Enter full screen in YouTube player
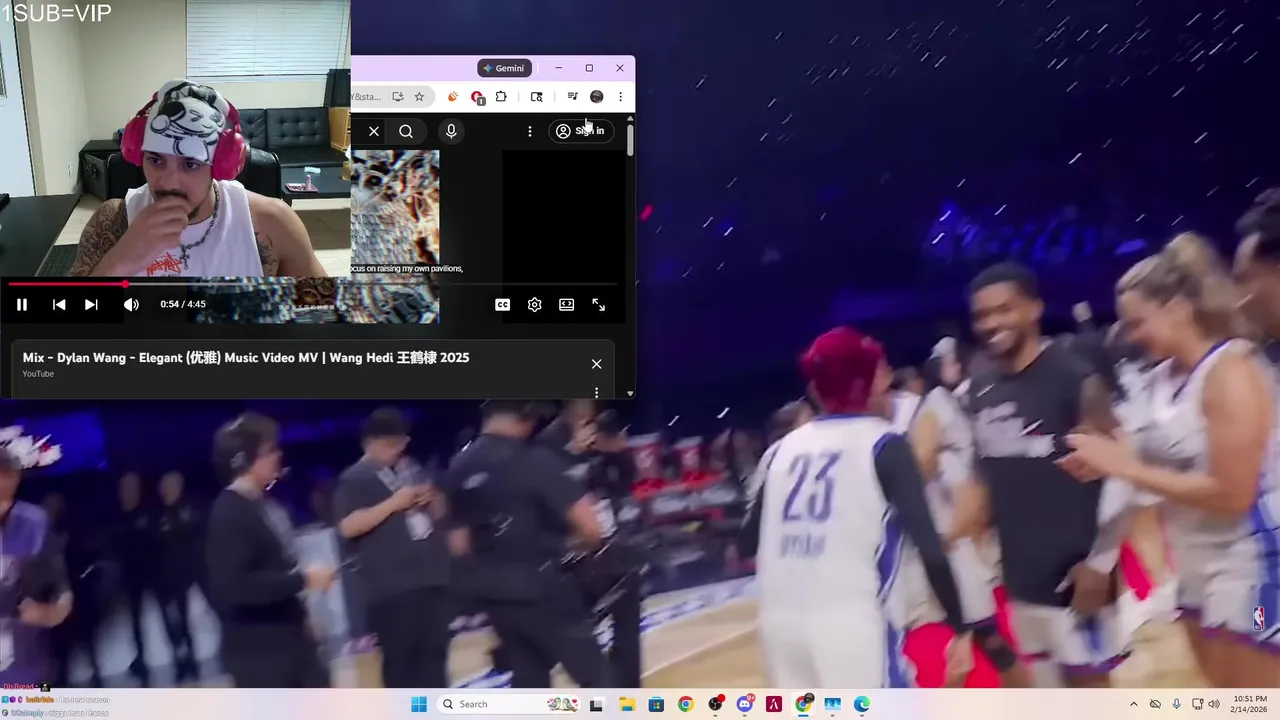 599,305
